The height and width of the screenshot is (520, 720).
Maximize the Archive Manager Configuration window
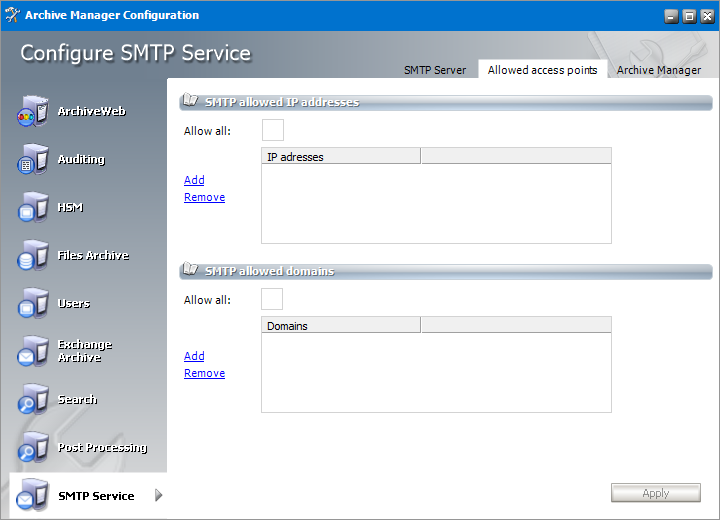(689, 17)
